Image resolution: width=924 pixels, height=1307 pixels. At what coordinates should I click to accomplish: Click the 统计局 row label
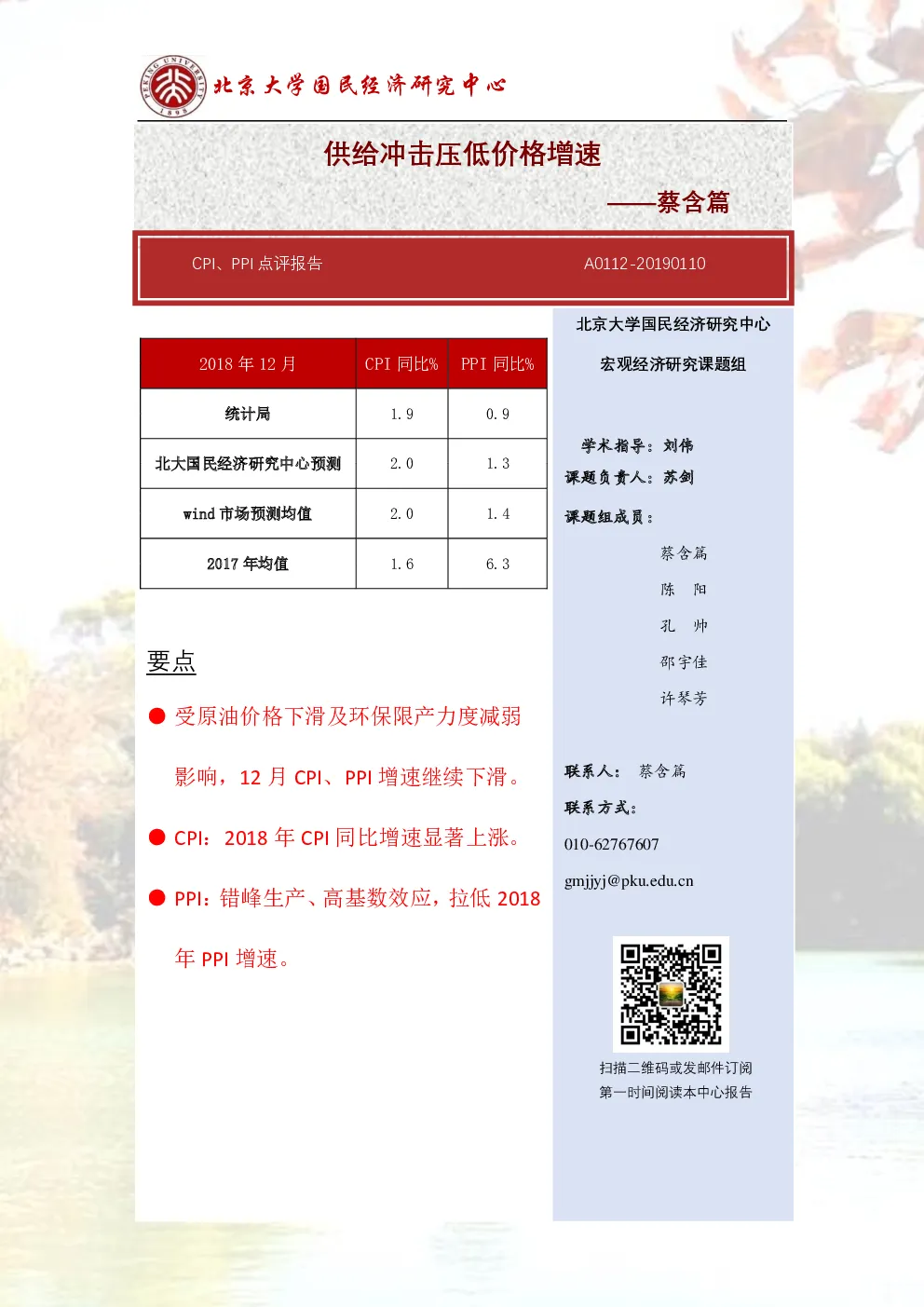[248, 414]
